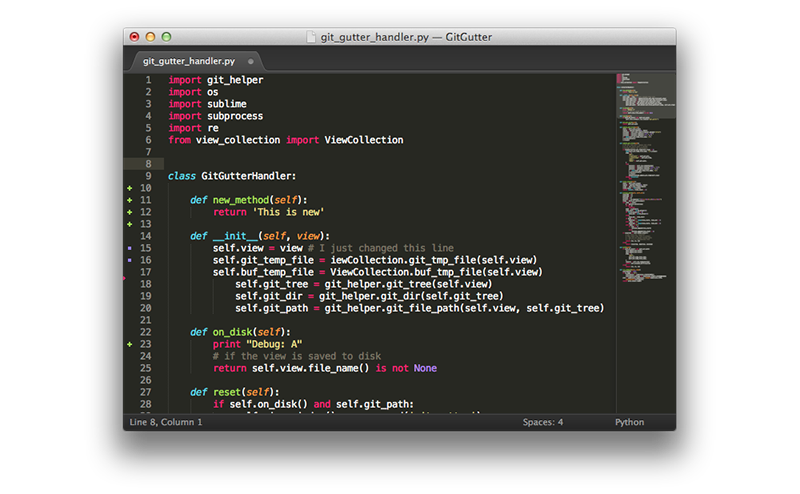Click line number 27 in the gutter
Image resolution: width=800 pixels, height=494 pixels.
pos(146,392)
